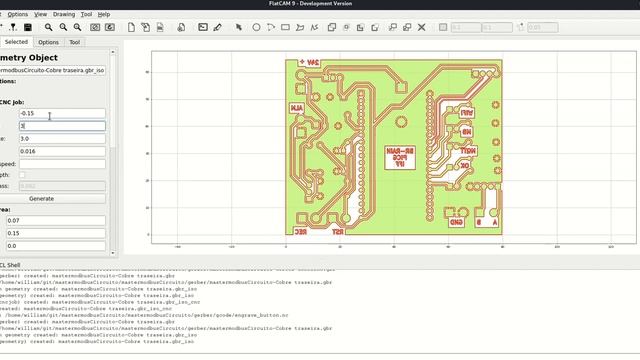This screenshot has width=640, height=360.
Task: Open the Drawing menu
Action: (x=64, y=14)
